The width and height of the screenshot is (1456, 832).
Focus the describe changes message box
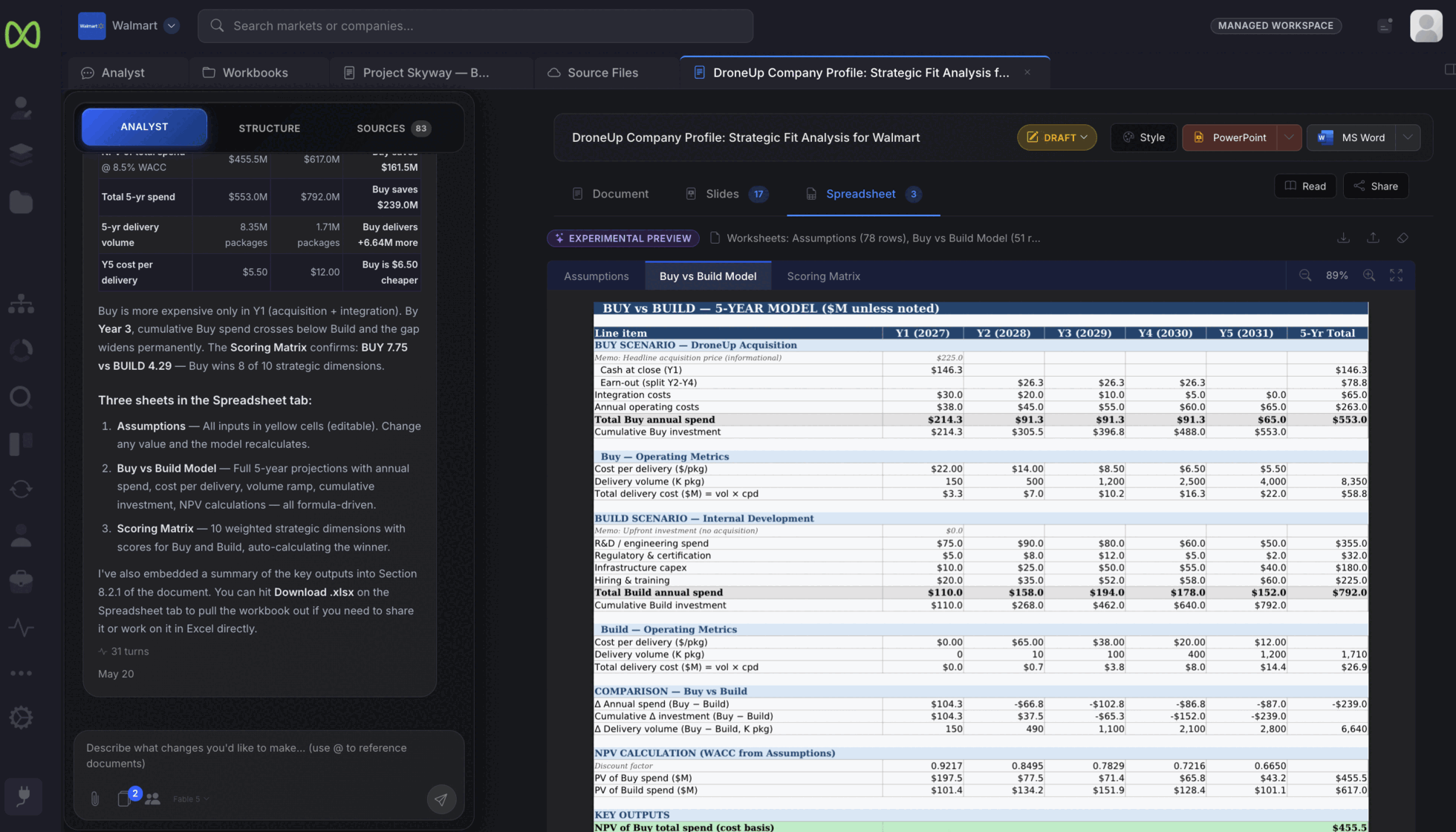[x=269, y=755]
